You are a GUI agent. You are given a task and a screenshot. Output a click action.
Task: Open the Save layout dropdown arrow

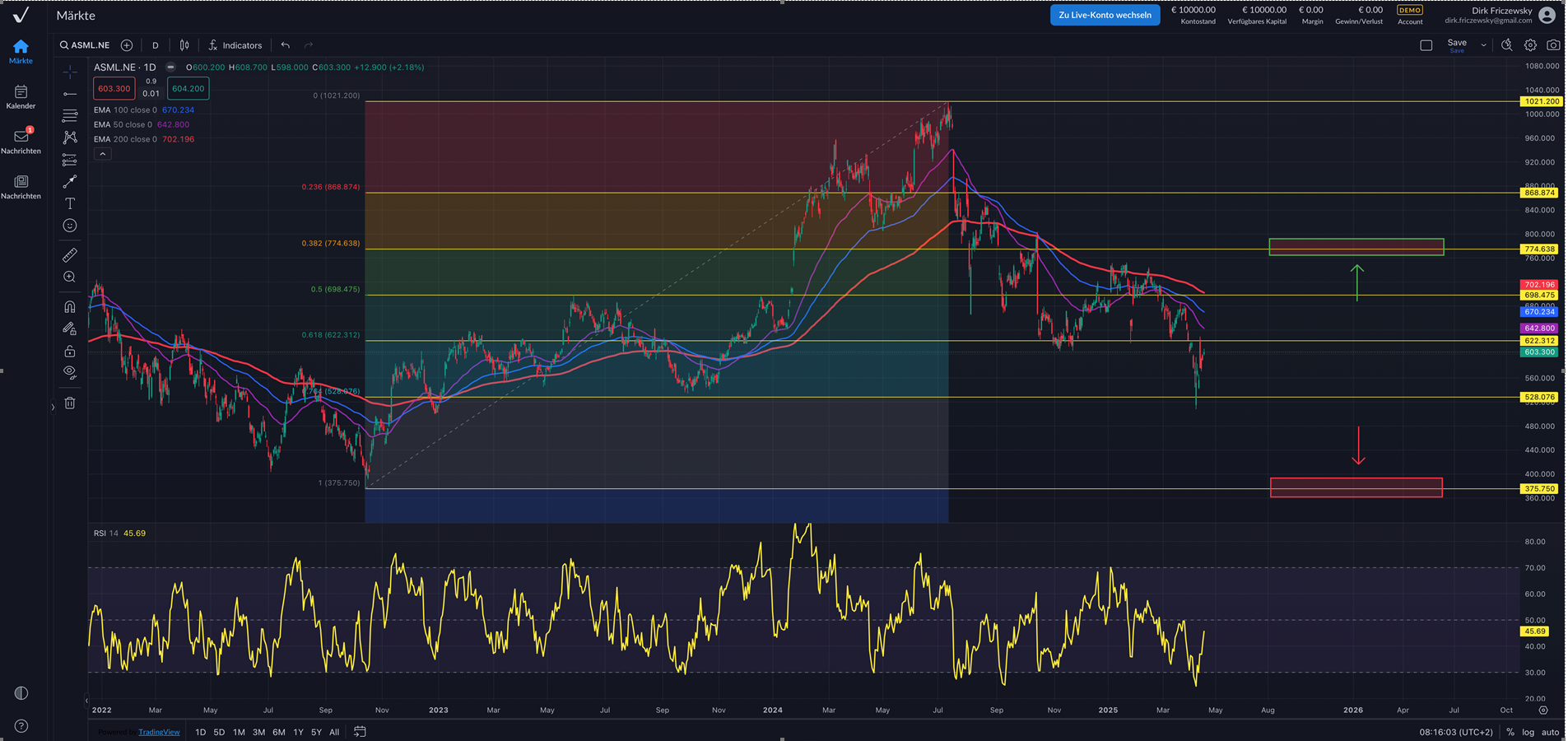[1483, 45]
